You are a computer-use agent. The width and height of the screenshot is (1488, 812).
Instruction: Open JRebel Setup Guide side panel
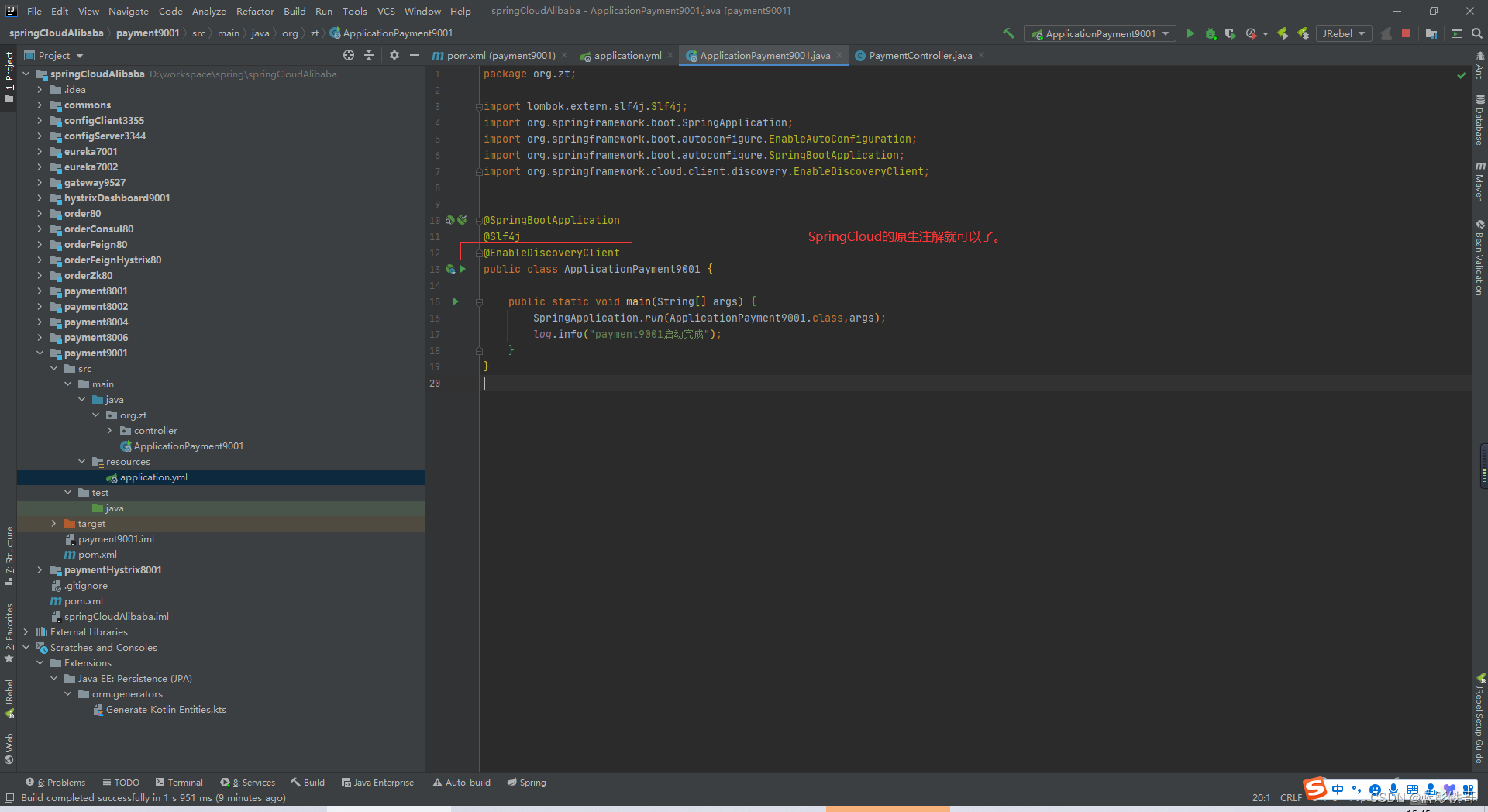click(x=1479, y=718)
